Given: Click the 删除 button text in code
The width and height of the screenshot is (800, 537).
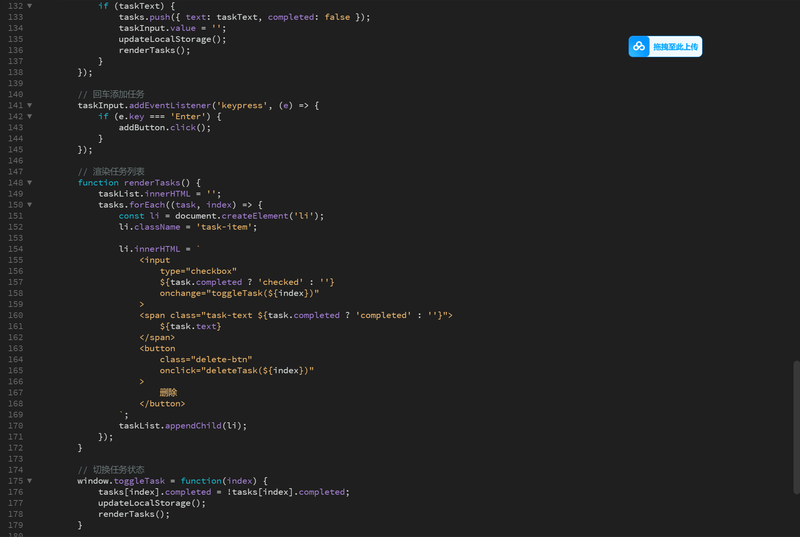Looking at the screenshot, I should (168, 393).
